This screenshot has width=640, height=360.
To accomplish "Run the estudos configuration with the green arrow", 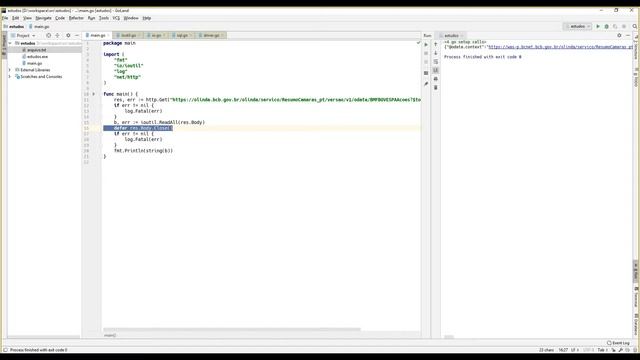I will tap(598, 26).
